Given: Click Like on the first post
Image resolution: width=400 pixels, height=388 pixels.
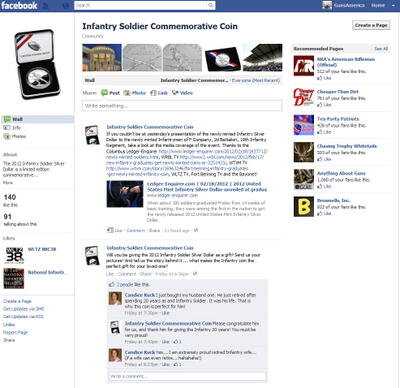Looking at the screenshot, I should (118, 230).
